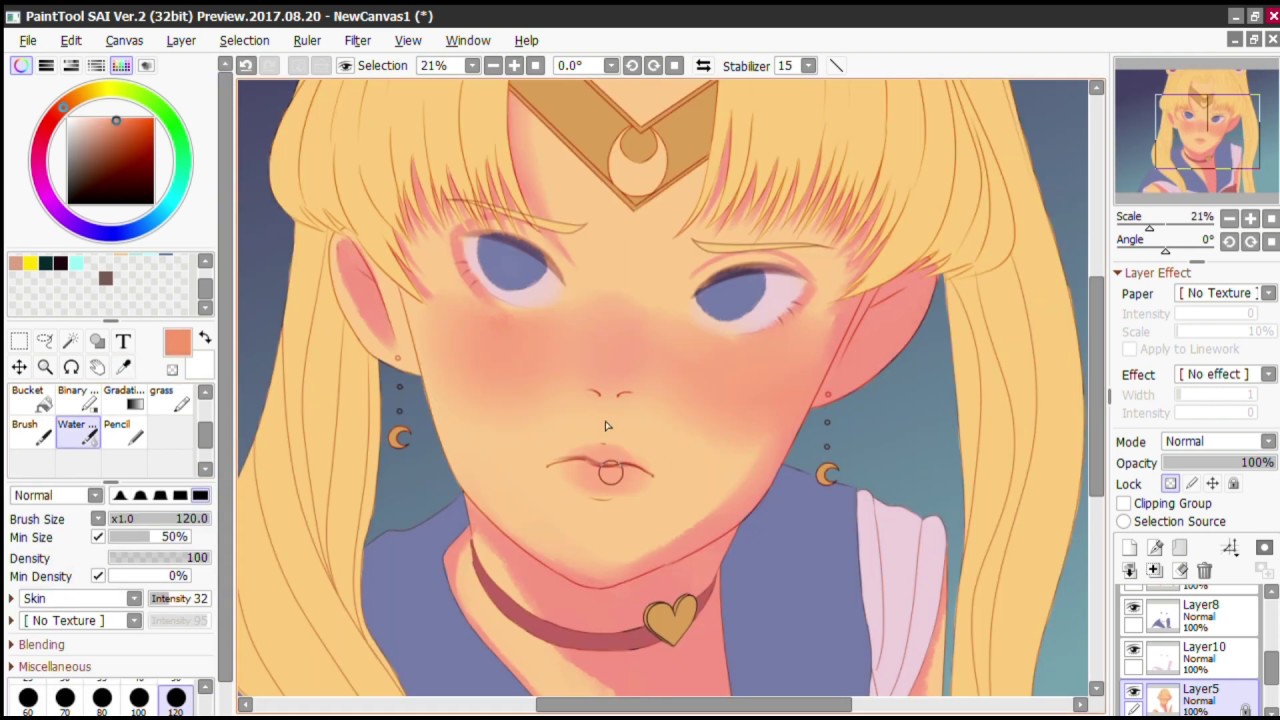
Task: Click the orange foreground color swatch
Action: [177, 342]
